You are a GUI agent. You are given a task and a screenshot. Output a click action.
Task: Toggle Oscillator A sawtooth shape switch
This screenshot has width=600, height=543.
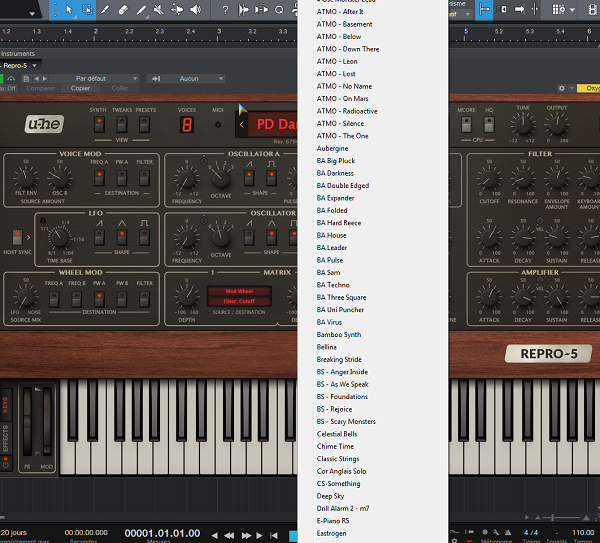tap(249, 178)
